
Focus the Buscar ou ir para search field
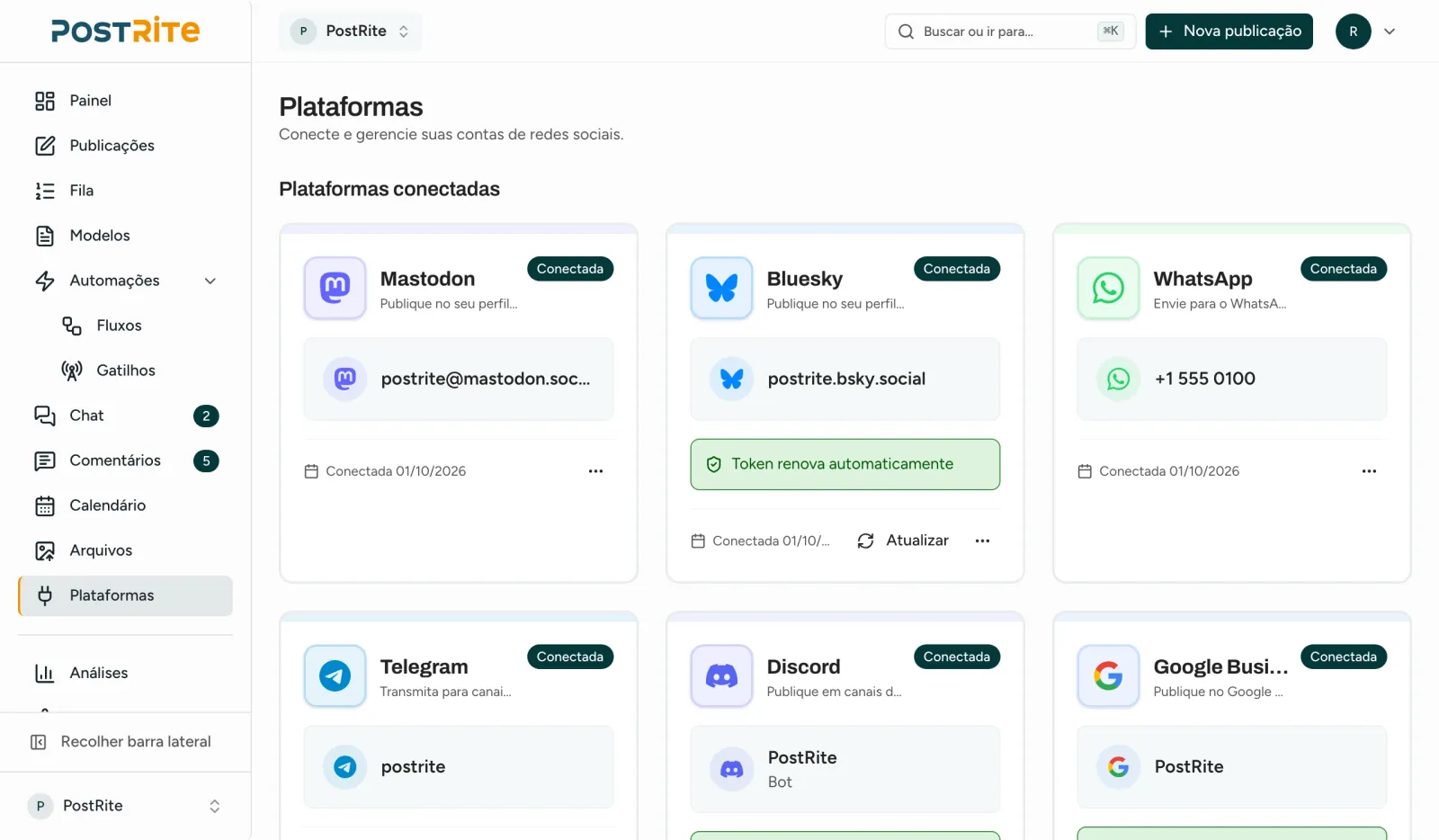click(1010, 31)
